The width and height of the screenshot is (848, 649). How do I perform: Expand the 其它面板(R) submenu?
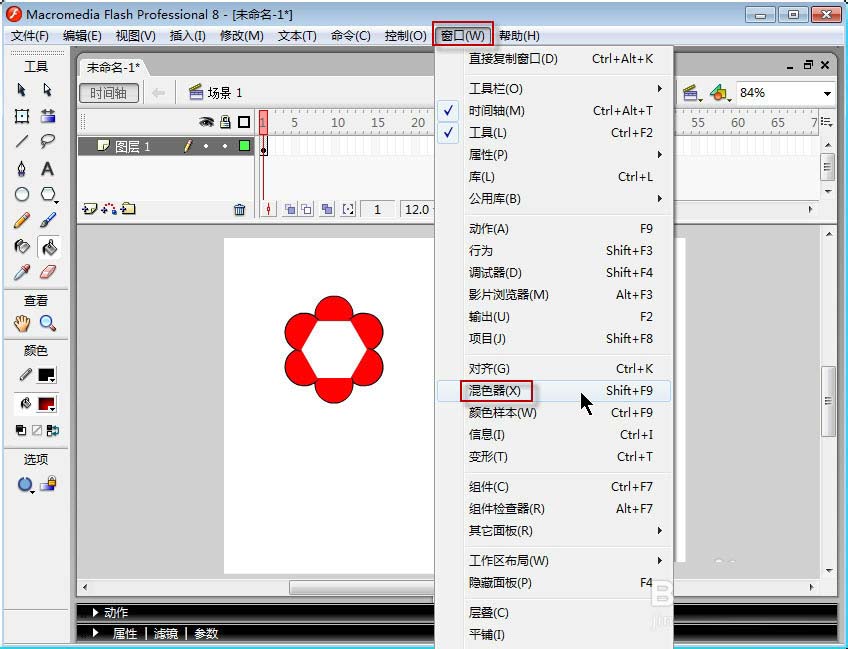[x=554, y=531]
